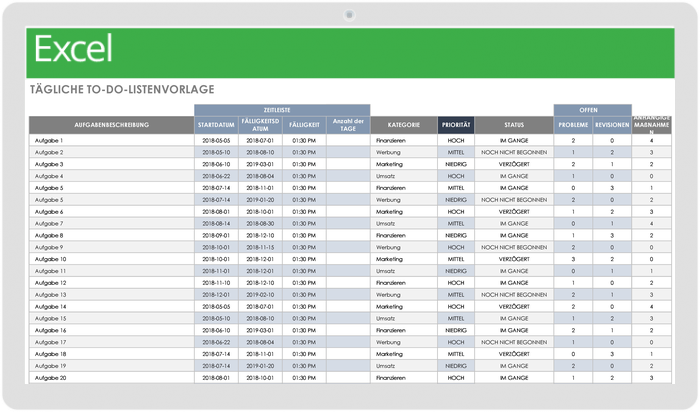This screenshot has width=700, height=412.
Task: Click category Umsatz in Aufgabe 11 row
Action: (x=404, y=271)
